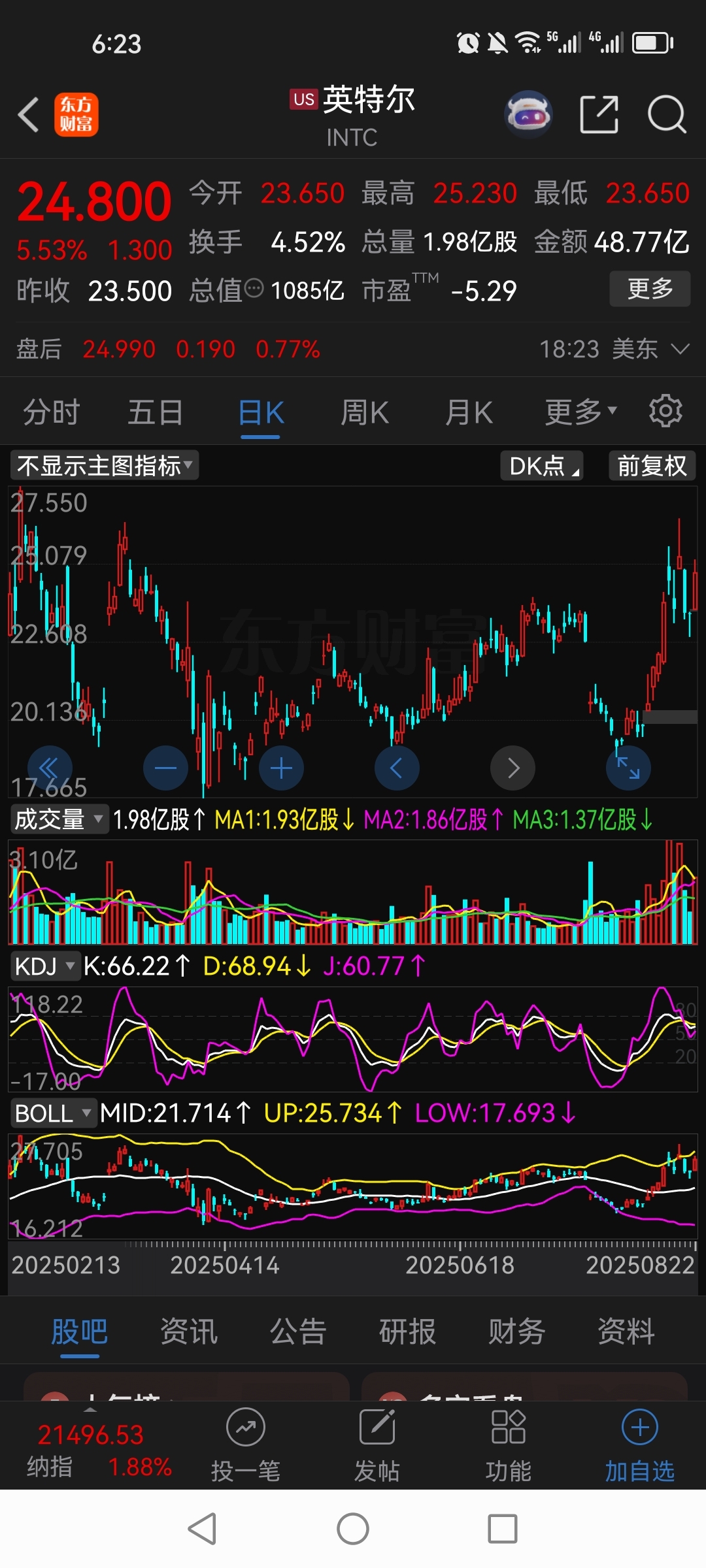The image size is (706, 1568).
Task: Tap the MA1:1.93亿股 value
Action: click(x=284, y=819)
